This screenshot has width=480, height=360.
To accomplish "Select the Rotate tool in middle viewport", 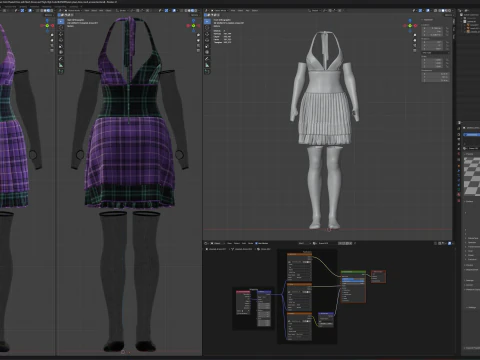I will [61, 40].
